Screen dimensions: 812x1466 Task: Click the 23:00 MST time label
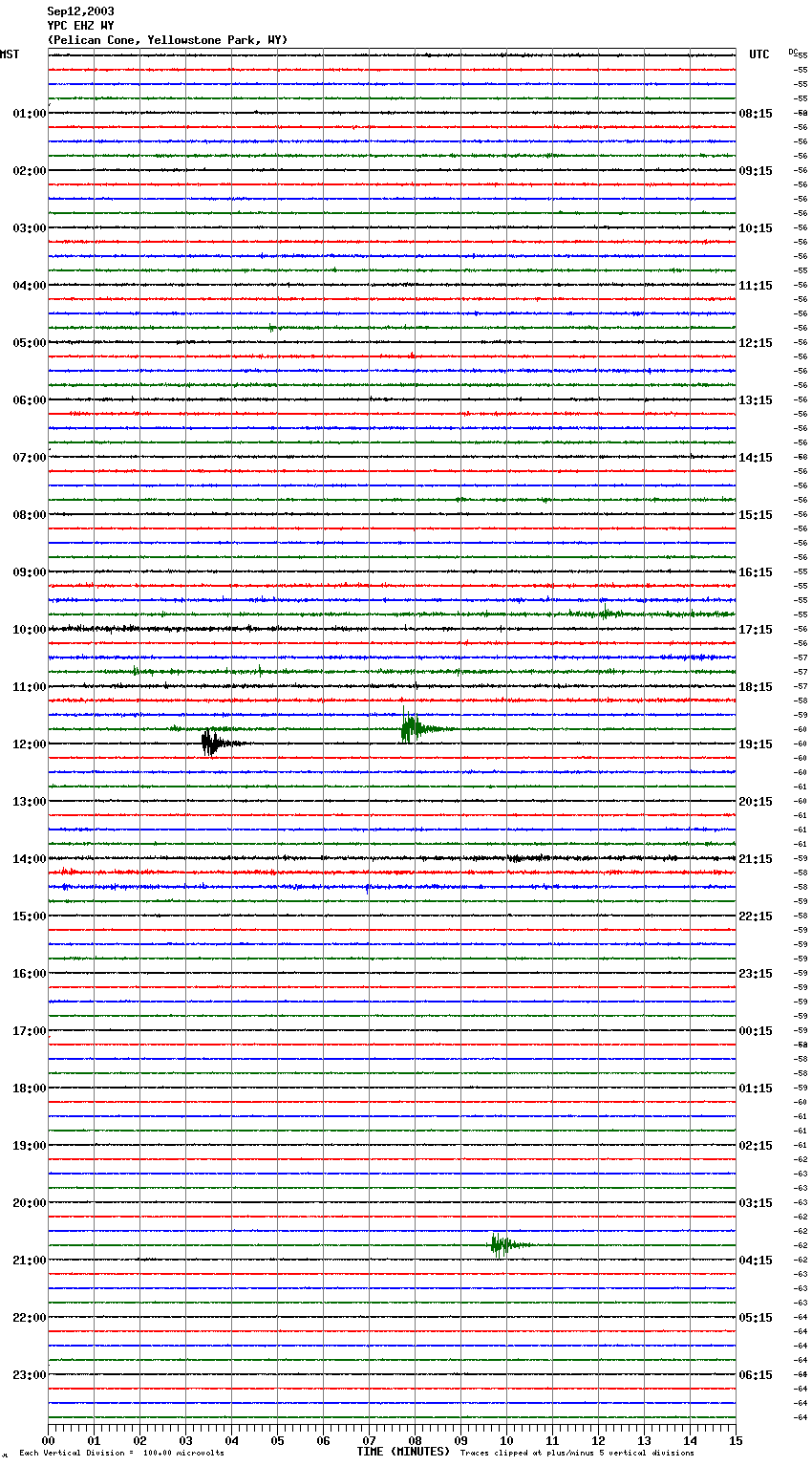click(29, 1375)
